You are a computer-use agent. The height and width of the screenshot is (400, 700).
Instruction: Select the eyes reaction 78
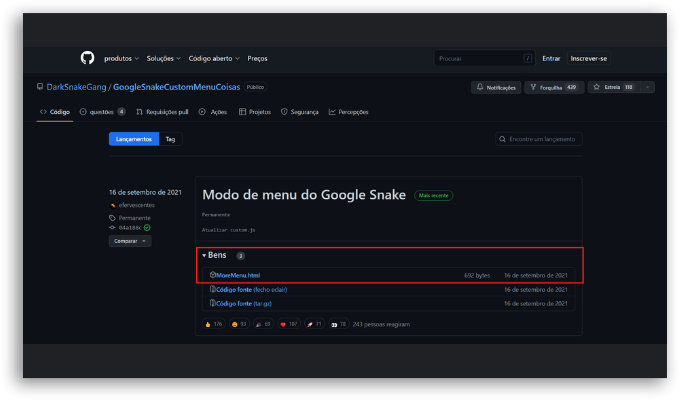(x=338, y=324)
